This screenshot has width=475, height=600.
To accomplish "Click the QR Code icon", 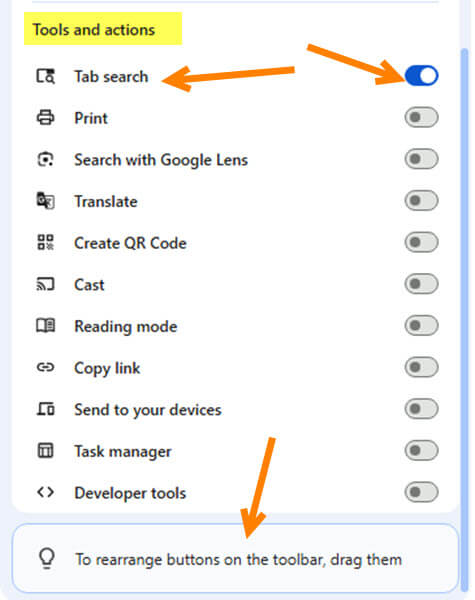I will pos(46,242).
